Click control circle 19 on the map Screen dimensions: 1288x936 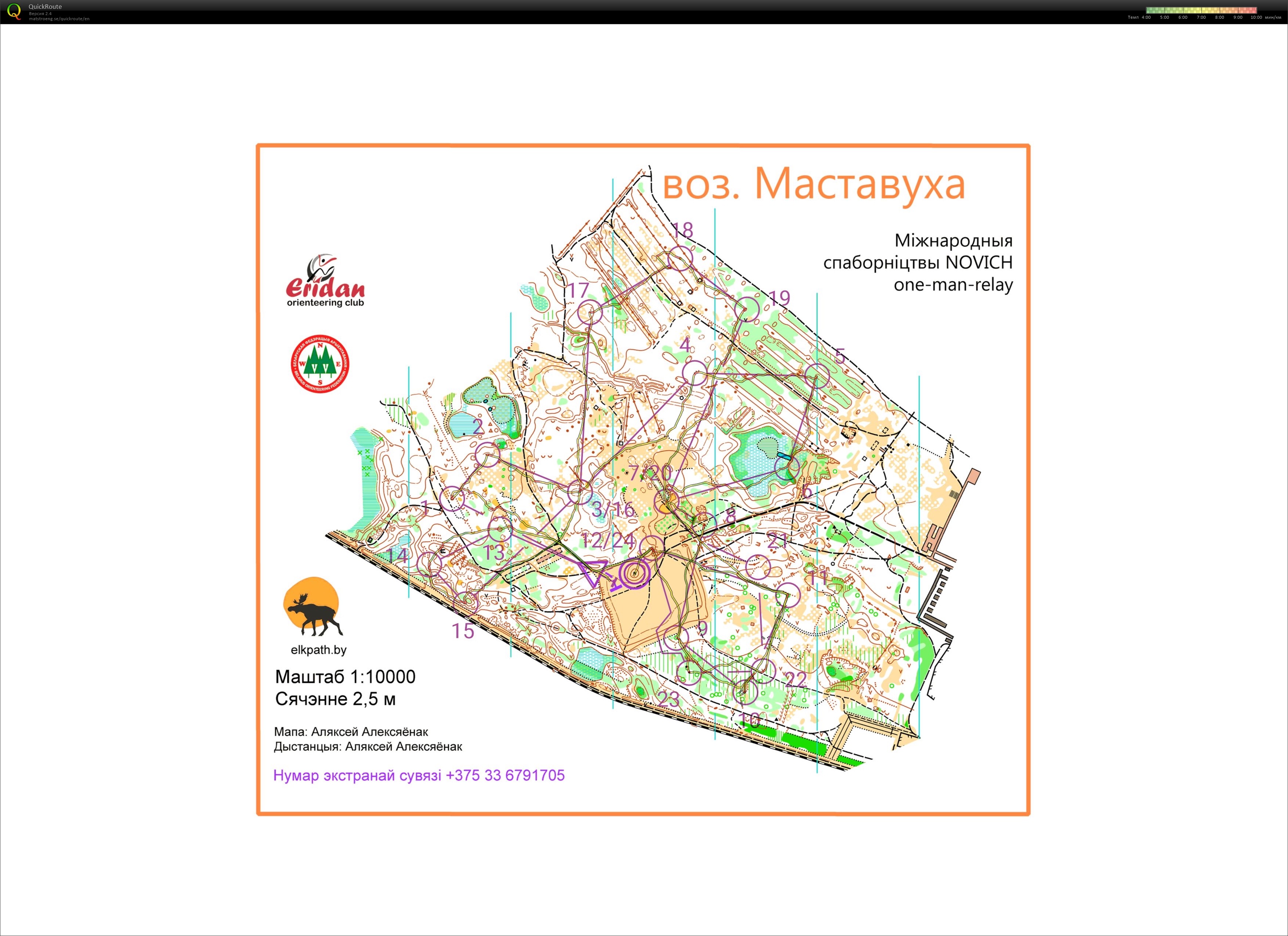tap(747, 310)
